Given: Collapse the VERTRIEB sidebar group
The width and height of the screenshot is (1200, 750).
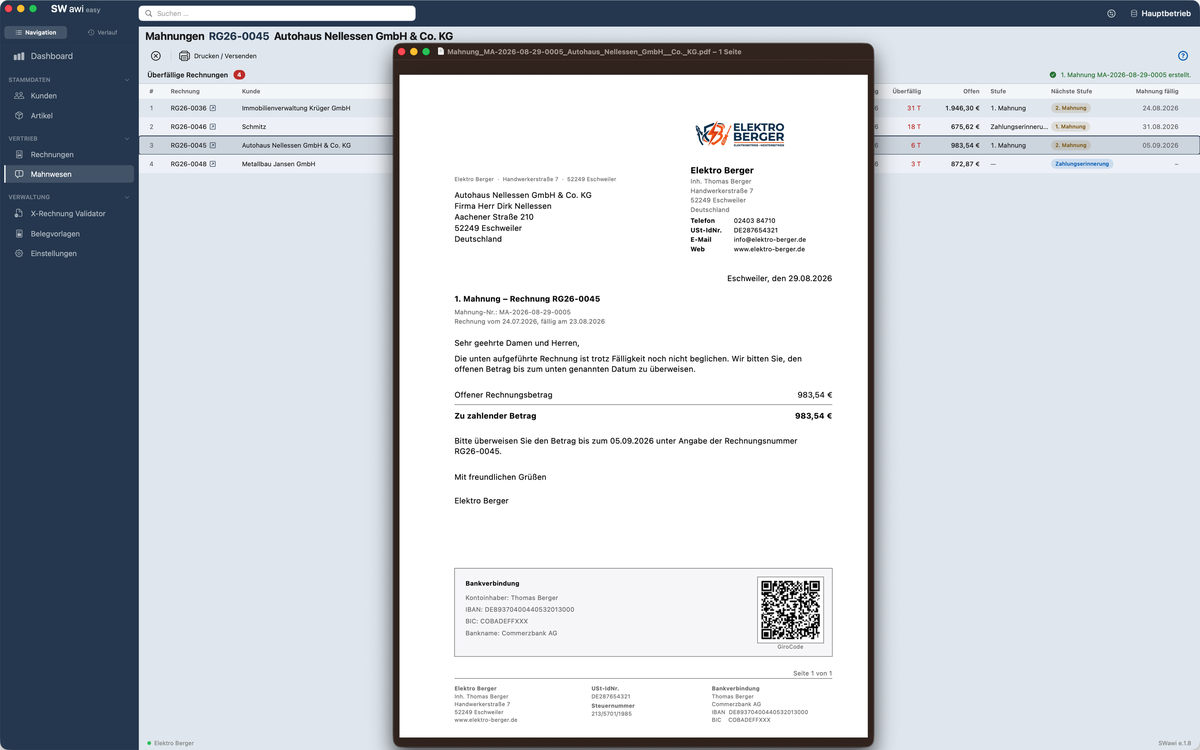Looking at the screenshot, I should click(x=127, y=138).
